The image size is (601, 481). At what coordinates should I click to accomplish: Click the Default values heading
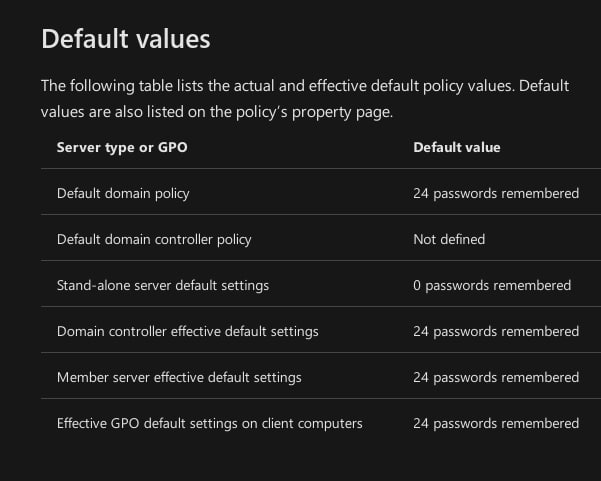coord(126,39)
